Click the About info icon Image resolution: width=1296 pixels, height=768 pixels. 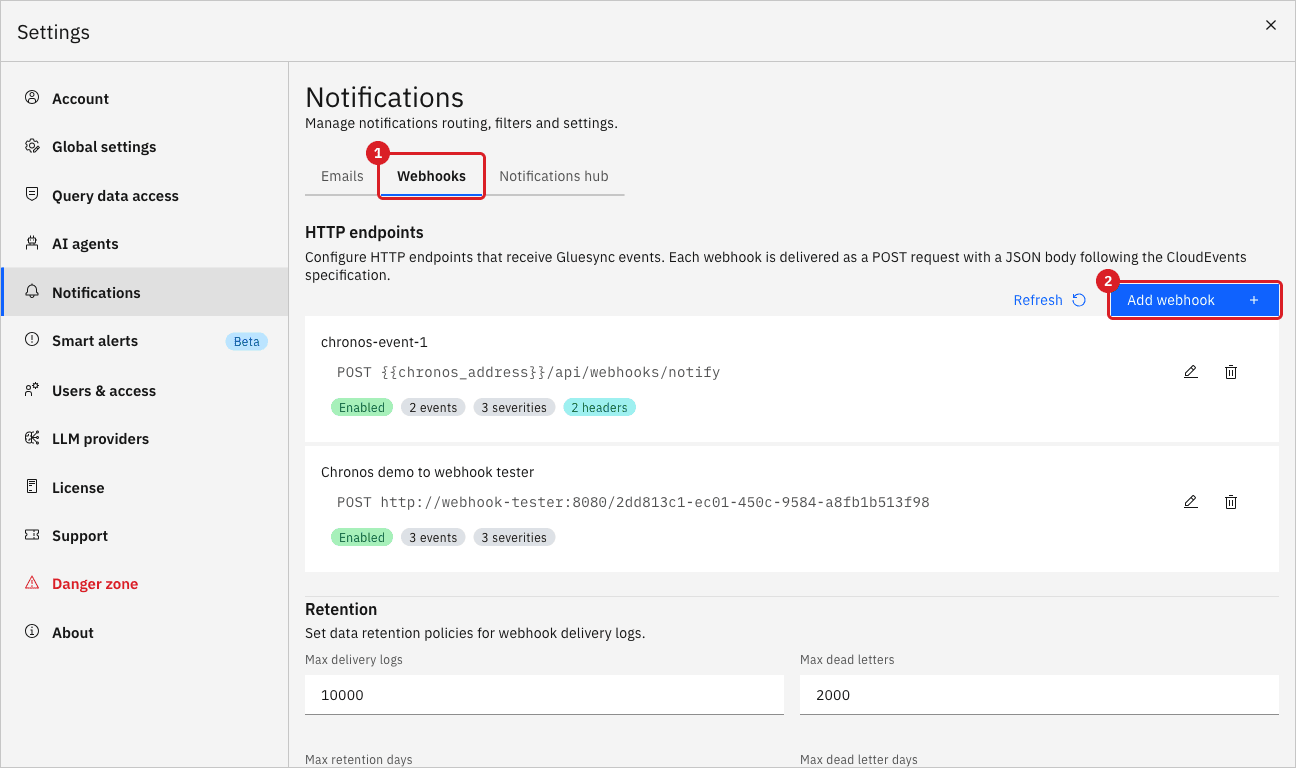pos(32,632)
